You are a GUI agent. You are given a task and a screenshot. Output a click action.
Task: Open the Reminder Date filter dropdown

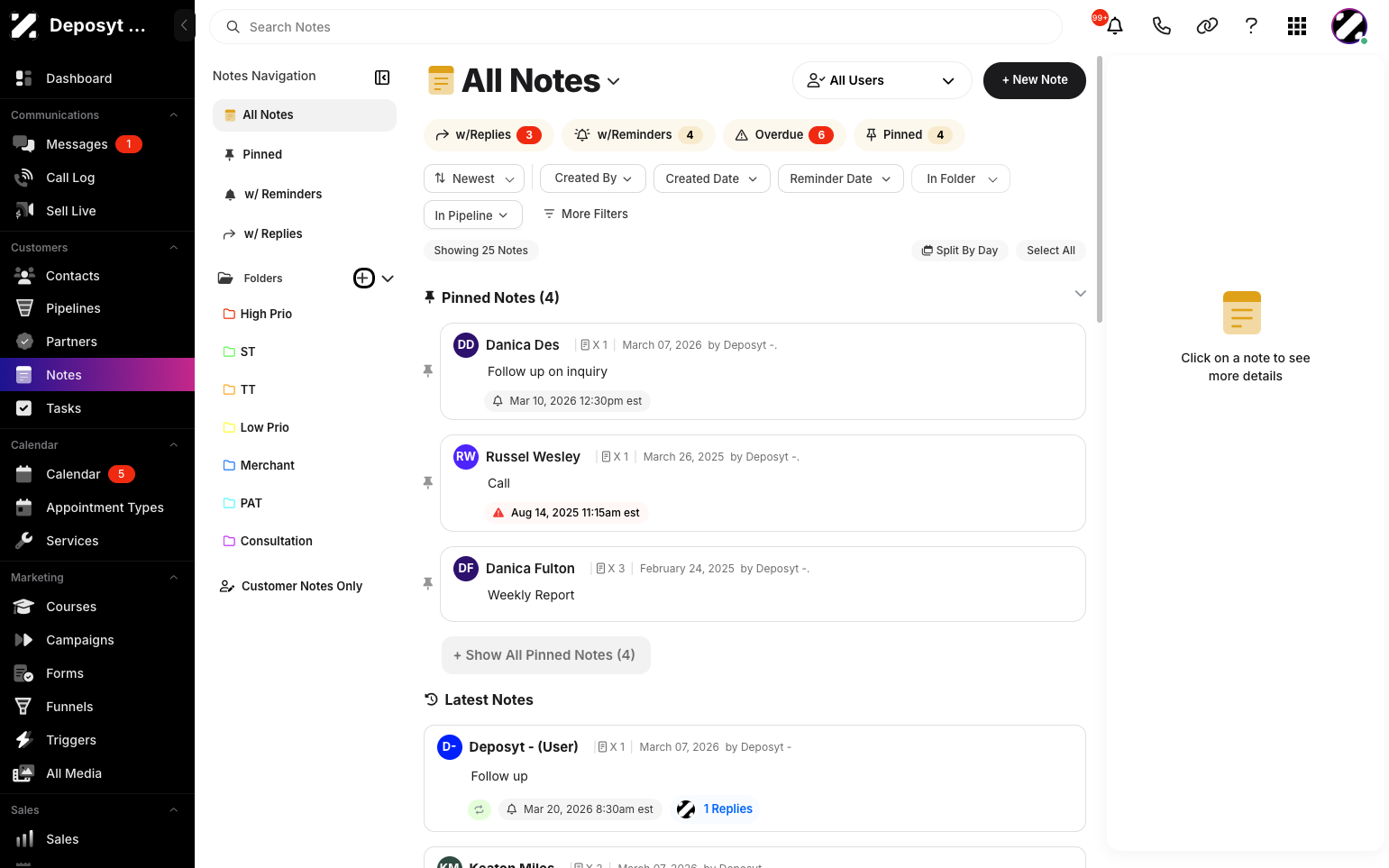pos(840,178)
